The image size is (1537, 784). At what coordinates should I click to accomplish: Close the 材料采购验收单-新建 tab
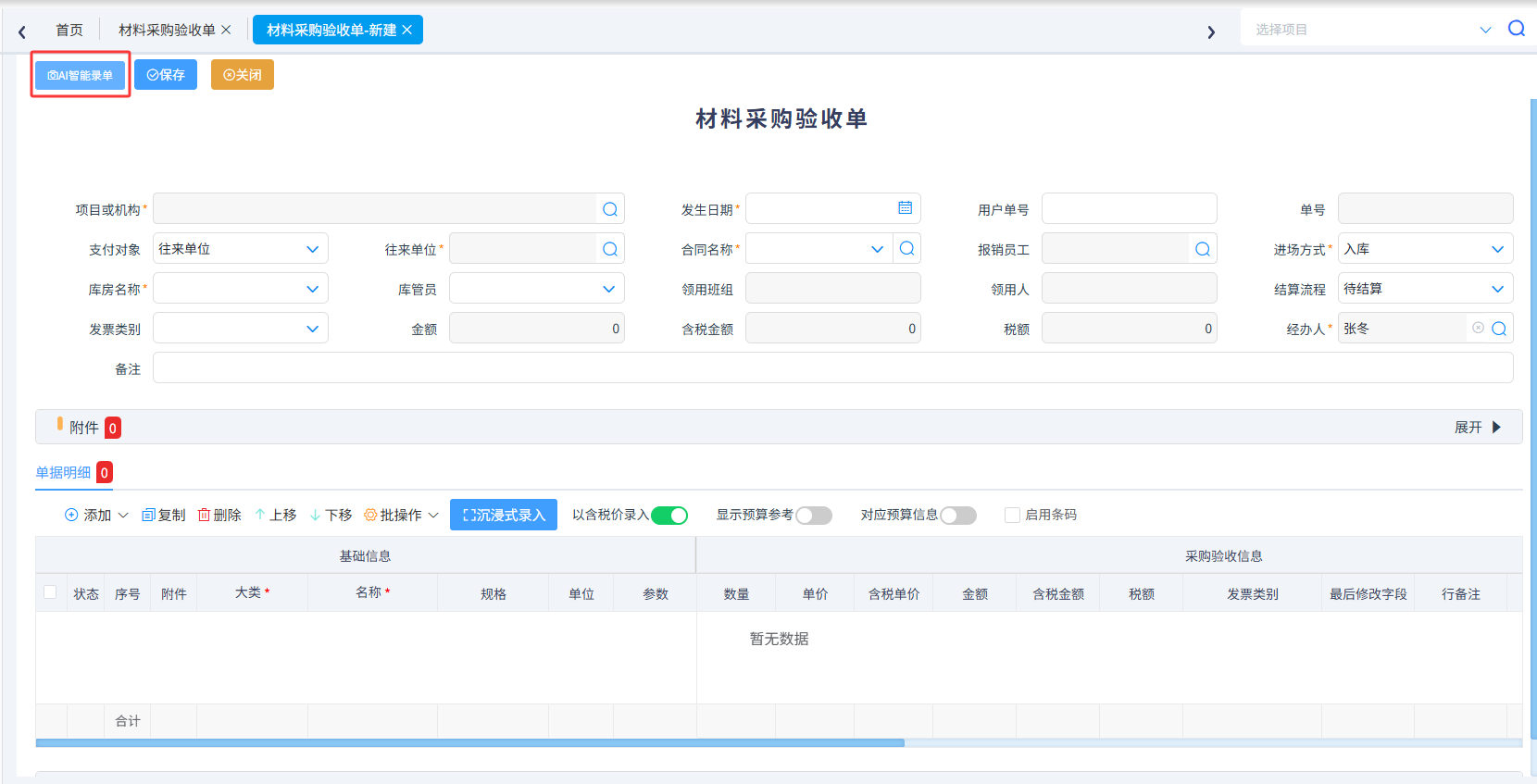[406, 30]
